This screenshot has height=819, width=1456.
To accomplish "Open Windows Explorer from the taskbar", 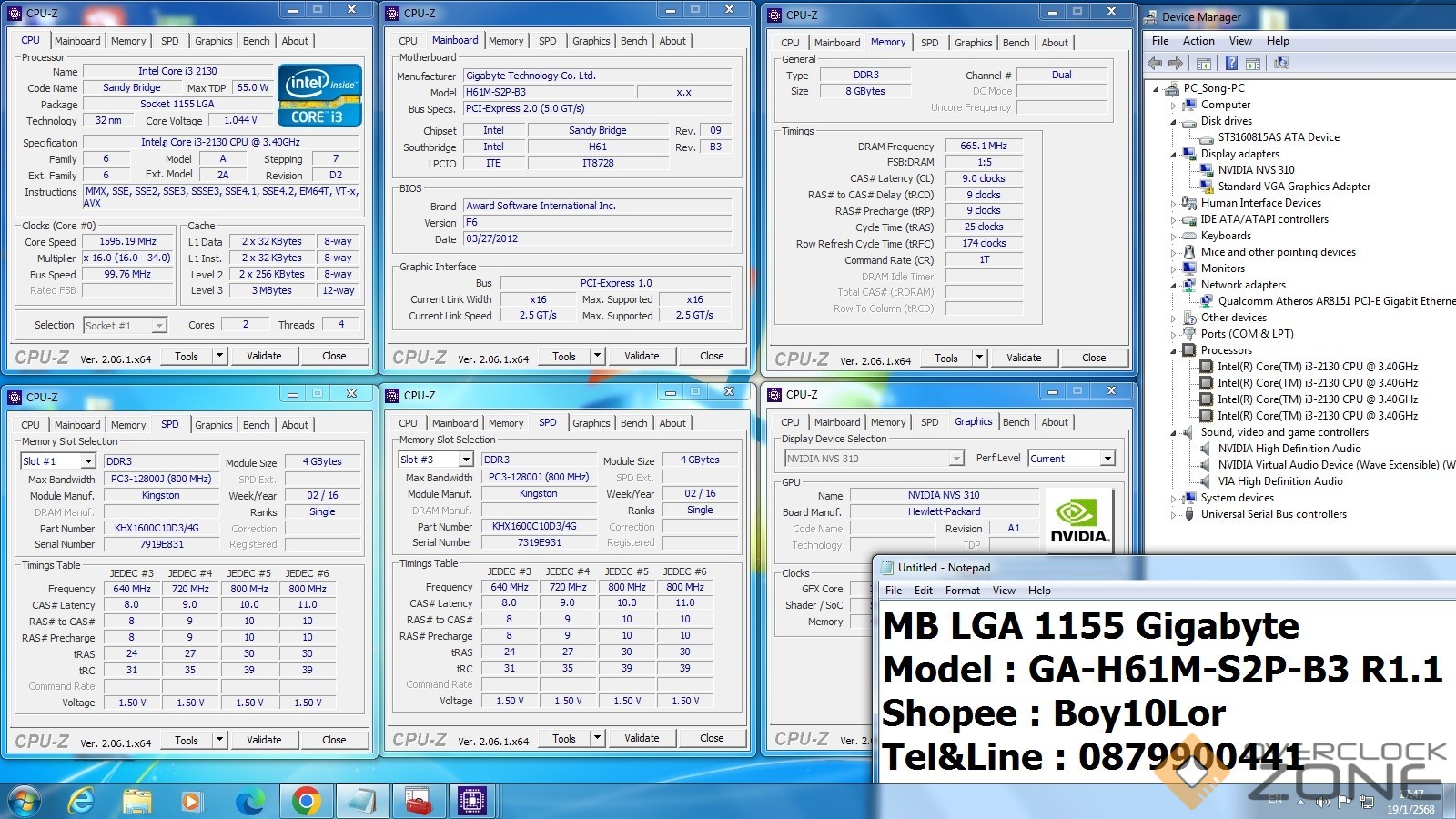I will (x=137, y=801).
